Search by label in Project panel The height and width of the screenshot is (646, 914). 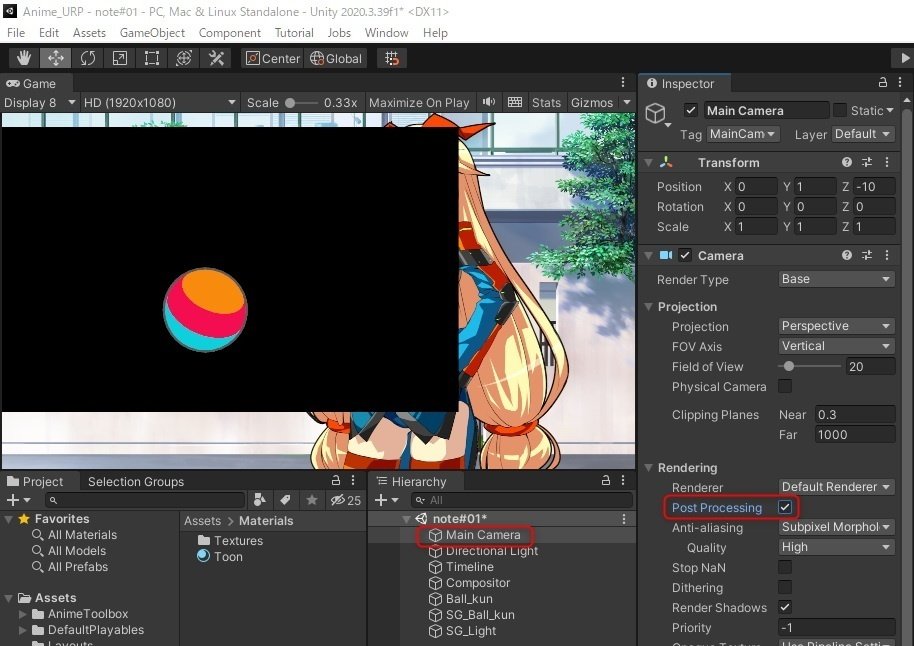click(285, 500)
